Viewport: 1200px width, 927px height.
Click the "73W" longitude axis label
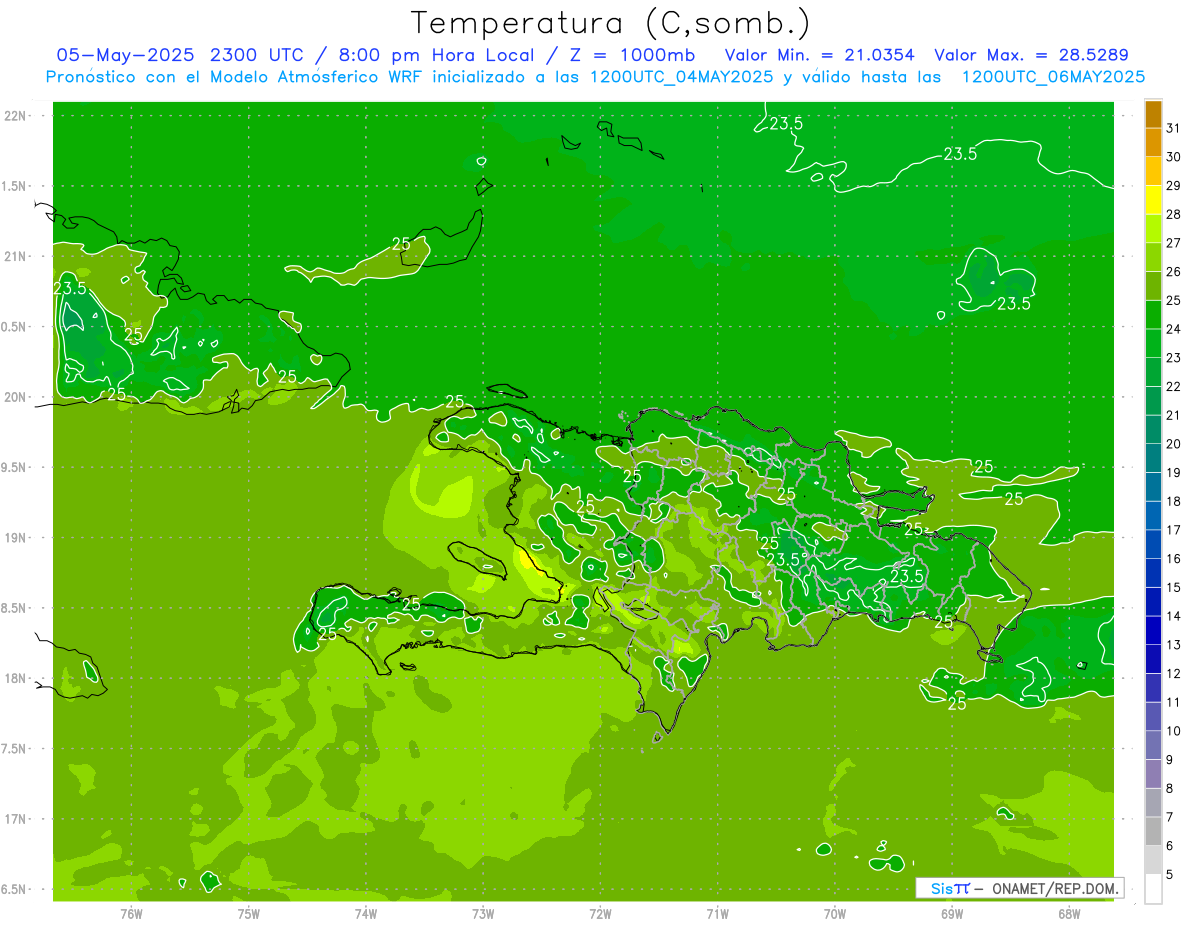coord(483,914)
